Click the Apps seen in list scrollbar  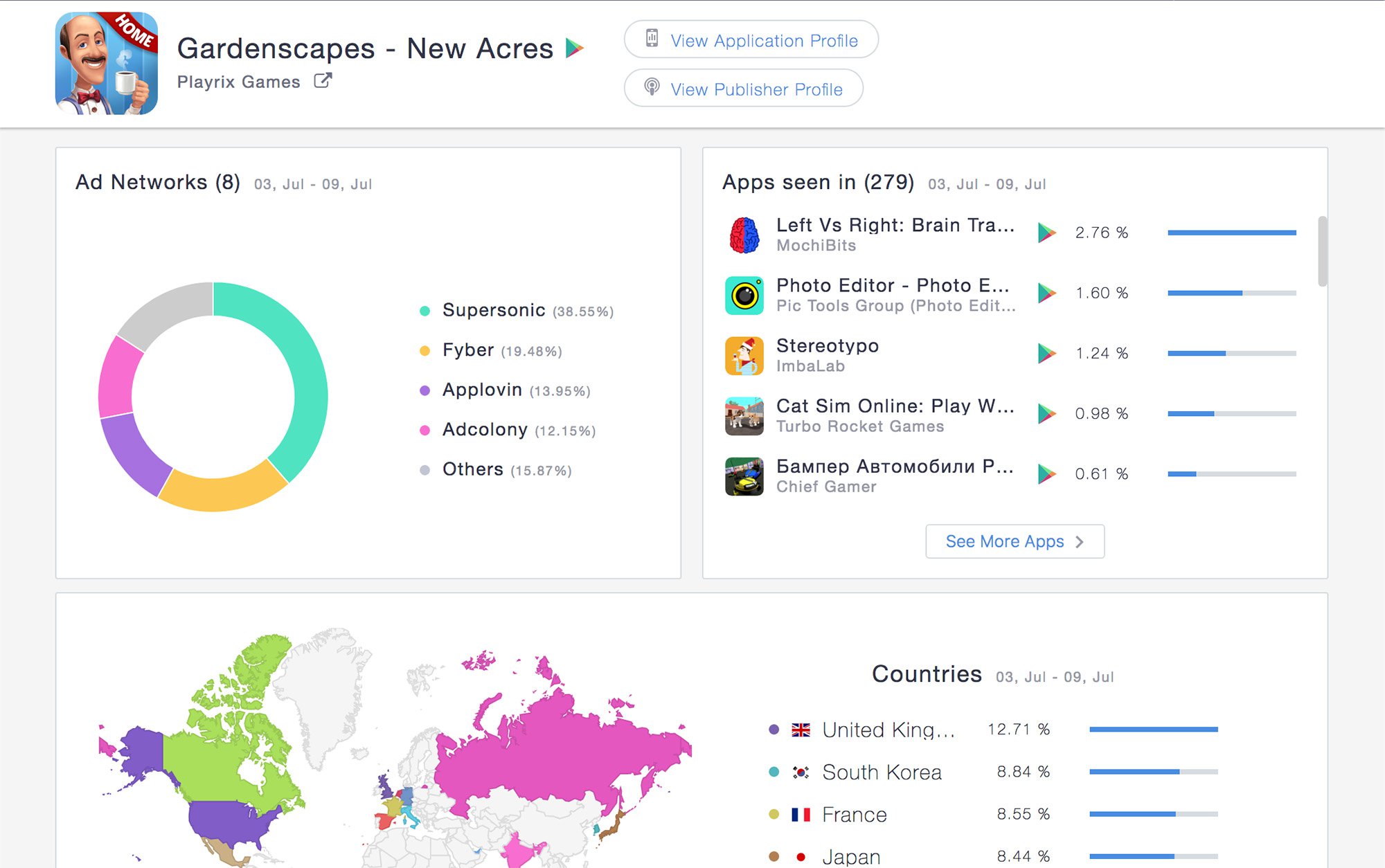pyautogui.click(x=1323, y=251)
